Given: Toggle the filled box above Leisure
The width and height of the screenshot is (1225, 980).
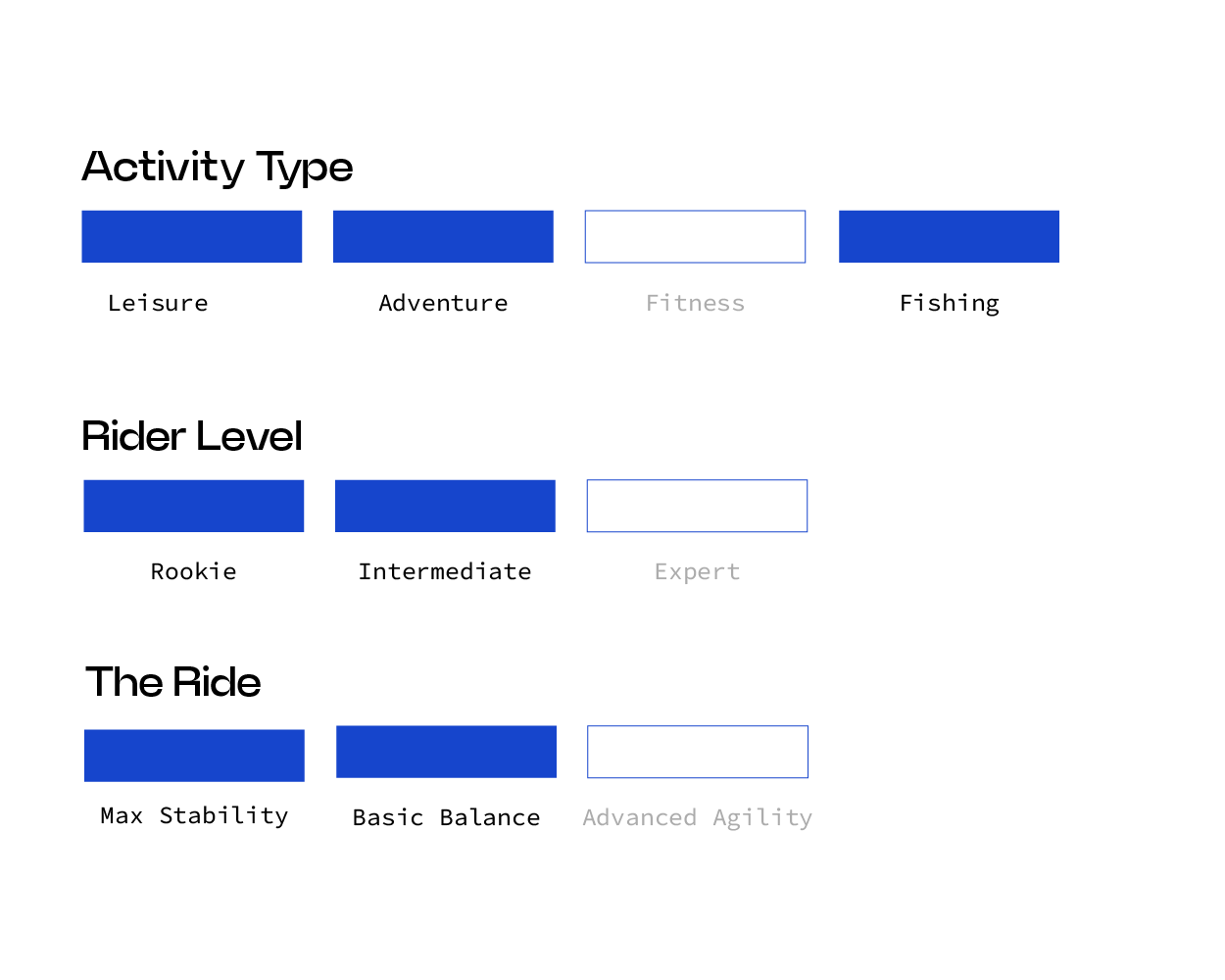Looking at the screenshot, I should click(x=192, y=236).
